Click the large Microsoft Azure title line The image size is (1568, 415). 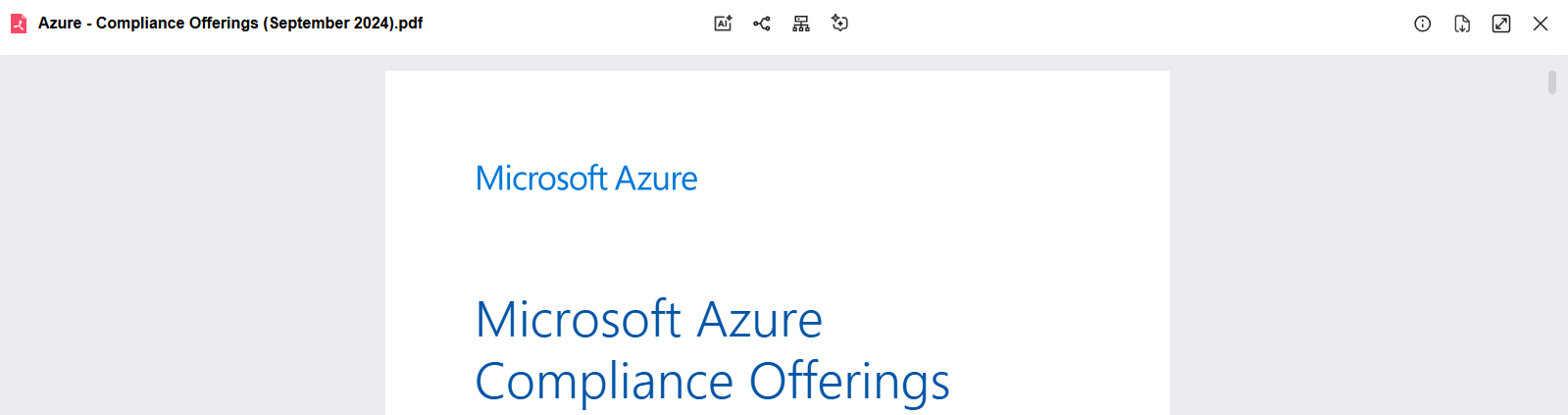pos(649,320)
